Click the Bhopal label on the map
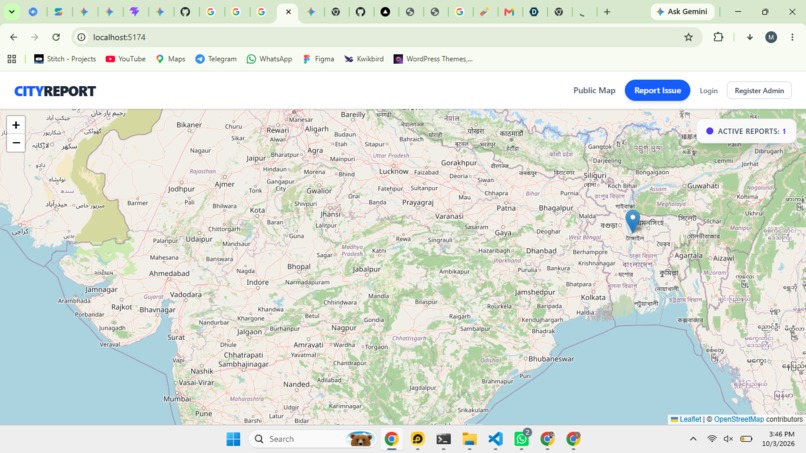 pyautogui.click(x=299, y=266)
